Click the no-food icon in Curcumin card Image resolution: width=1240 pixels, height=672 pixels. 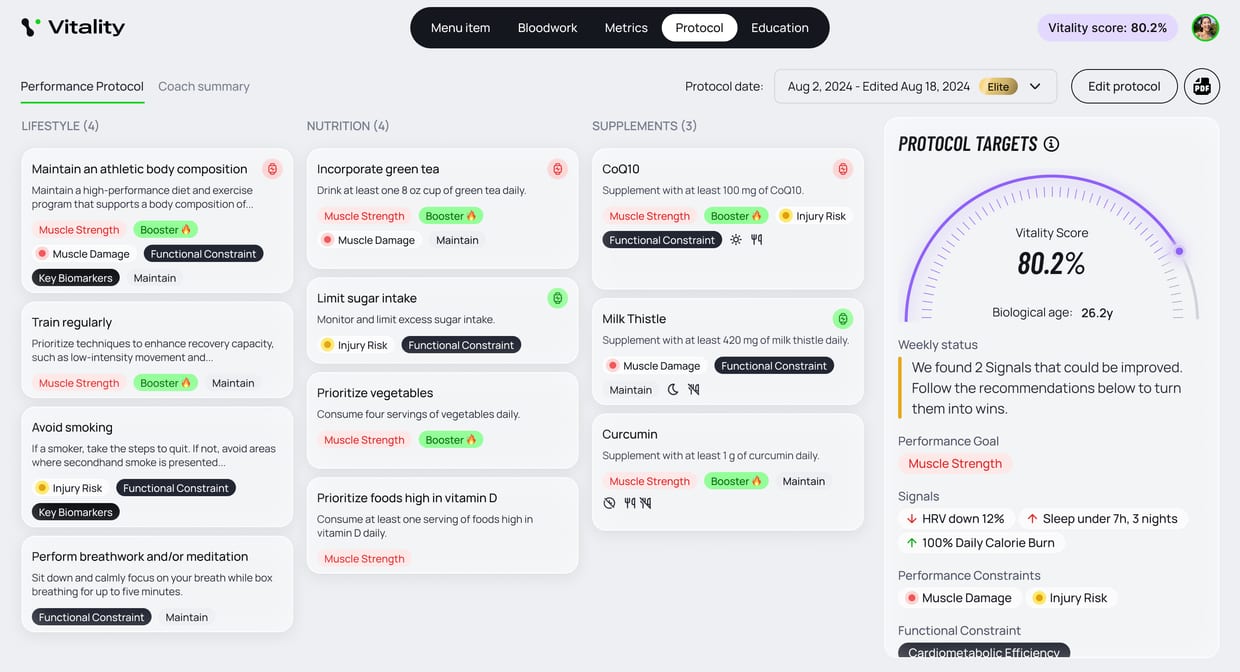tap(609, 503)
